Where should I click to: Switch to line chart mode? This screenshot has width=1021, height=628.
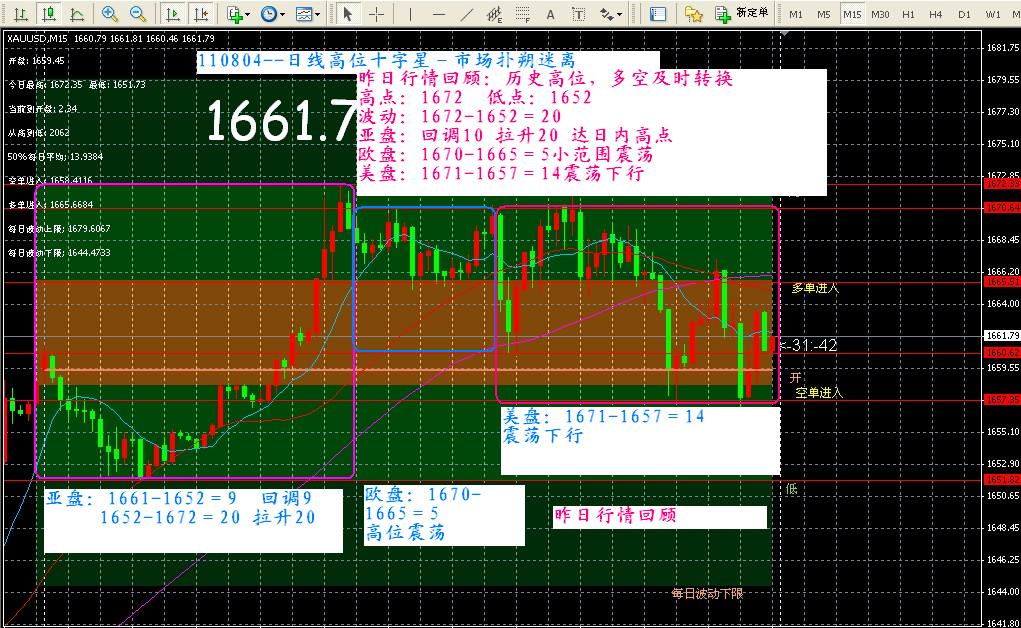point(76,14)
